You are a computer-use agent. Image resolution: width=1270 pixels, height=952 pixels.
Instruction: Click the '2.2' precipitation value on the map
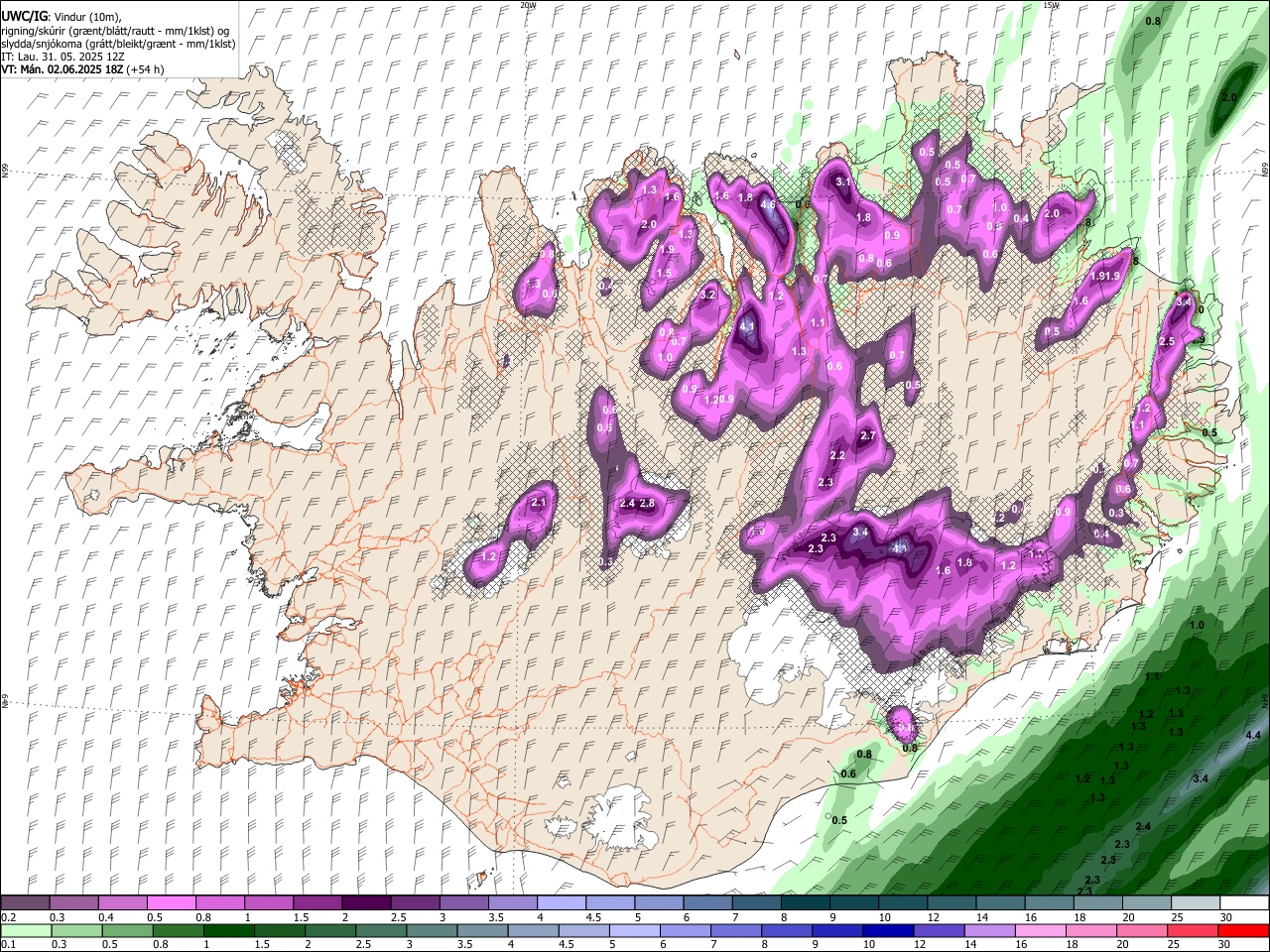(x=837, y=455)
